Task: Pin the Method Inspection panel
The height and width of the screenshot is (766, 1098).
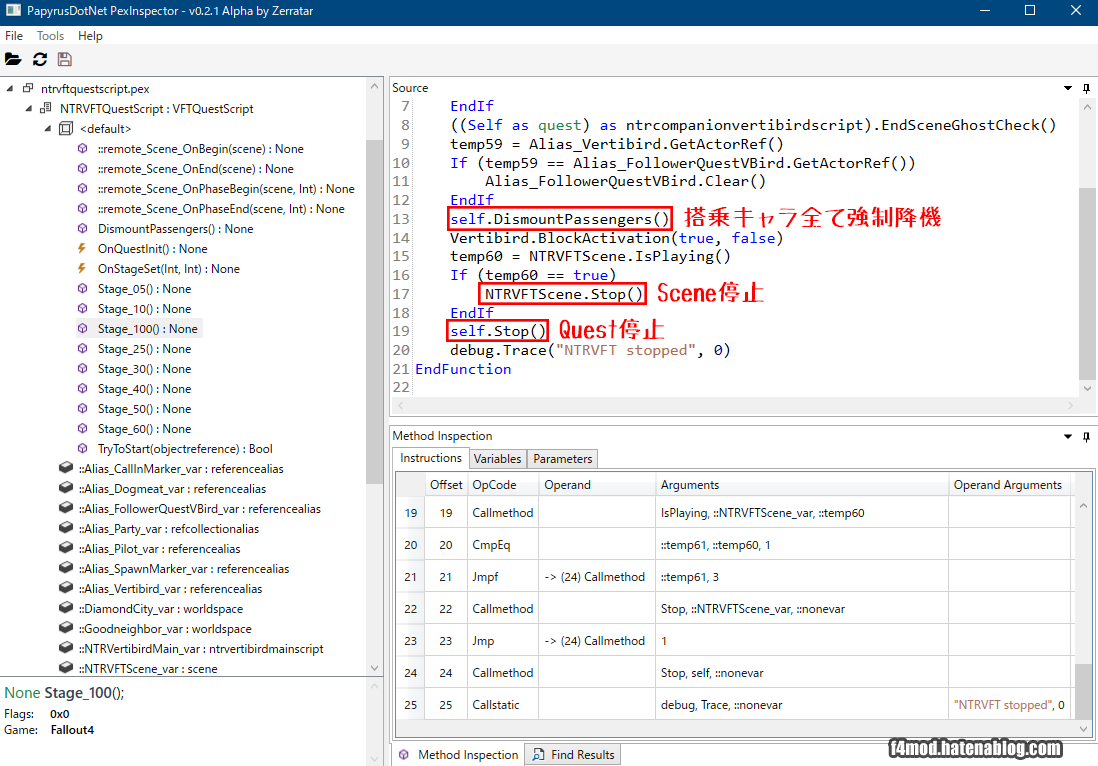Action: click(1086, 436)
